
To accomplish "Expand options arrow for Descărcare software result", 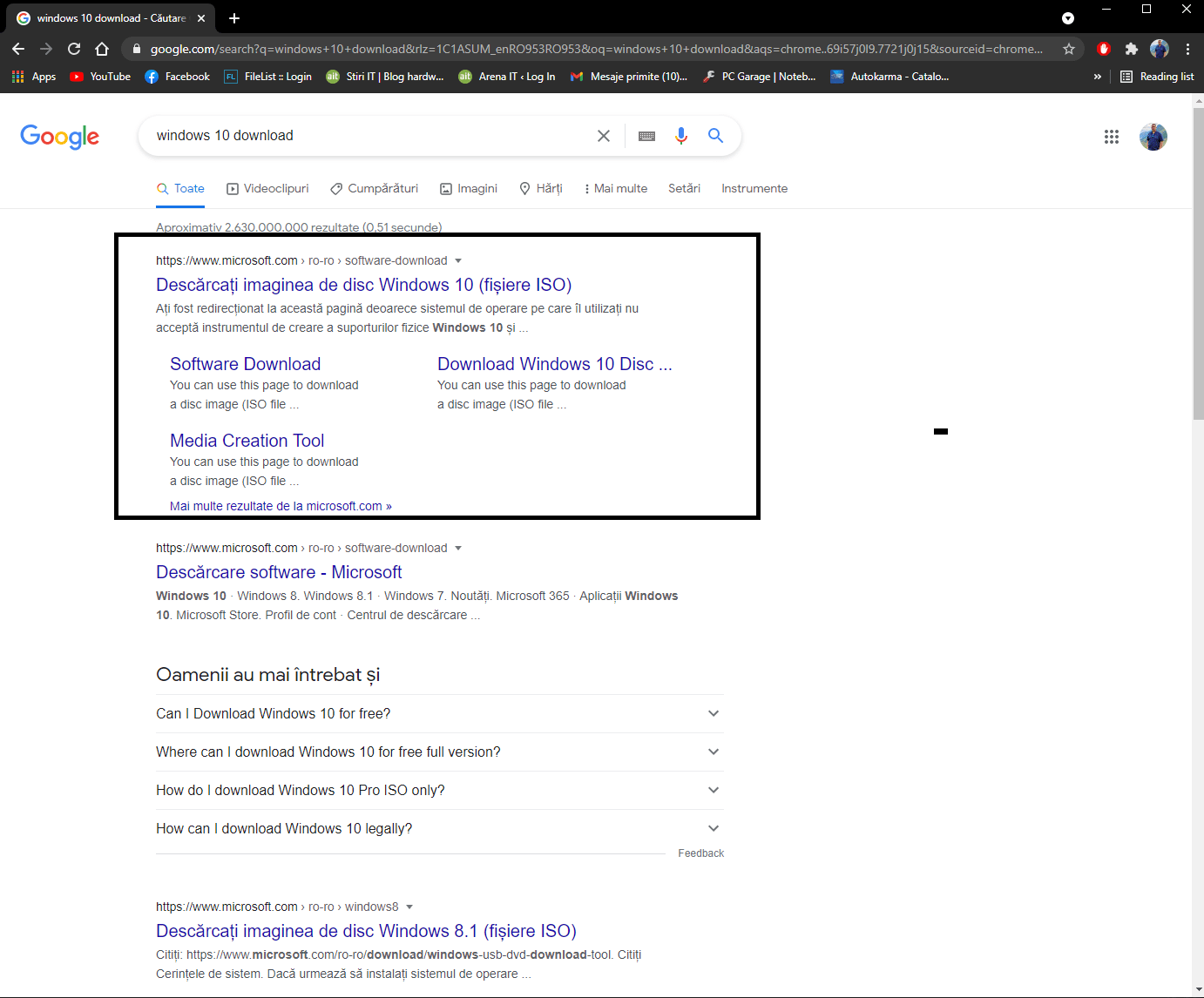I will (x=458, y=548).
